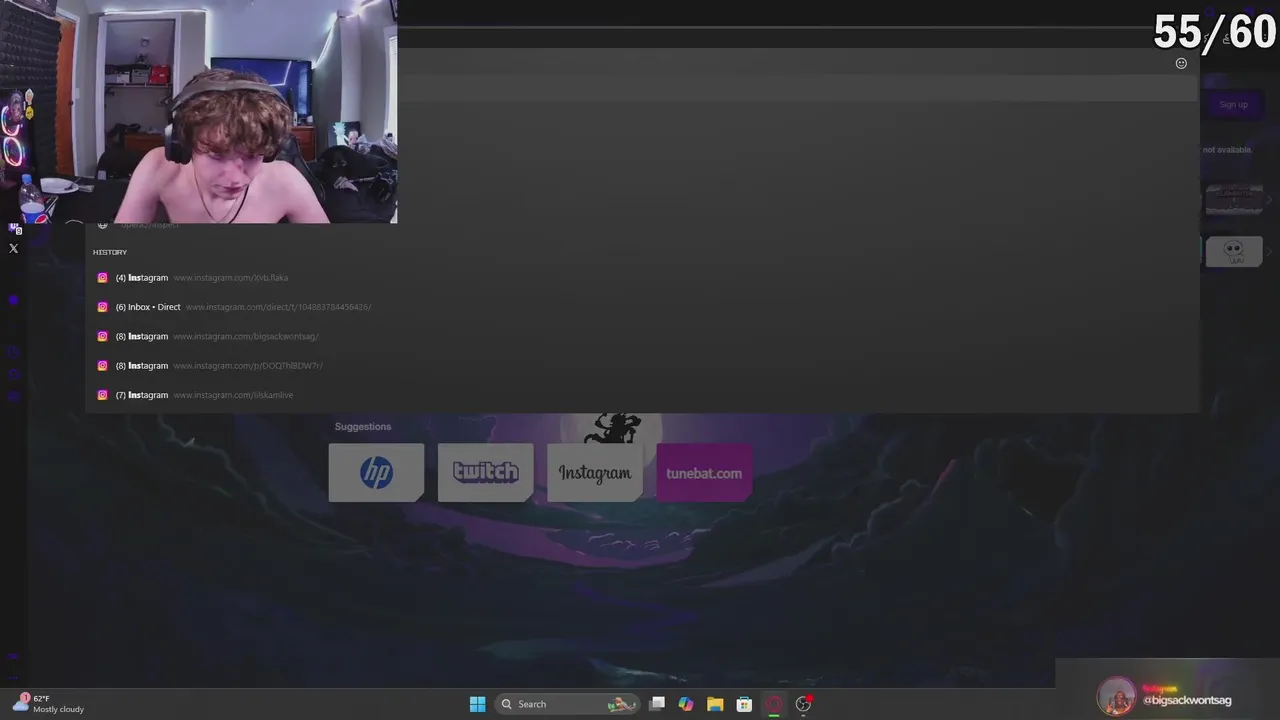This screenshot has height=720, width=1280.
Task: Open the Instagram speed dial tile
Action: point(595,473)
